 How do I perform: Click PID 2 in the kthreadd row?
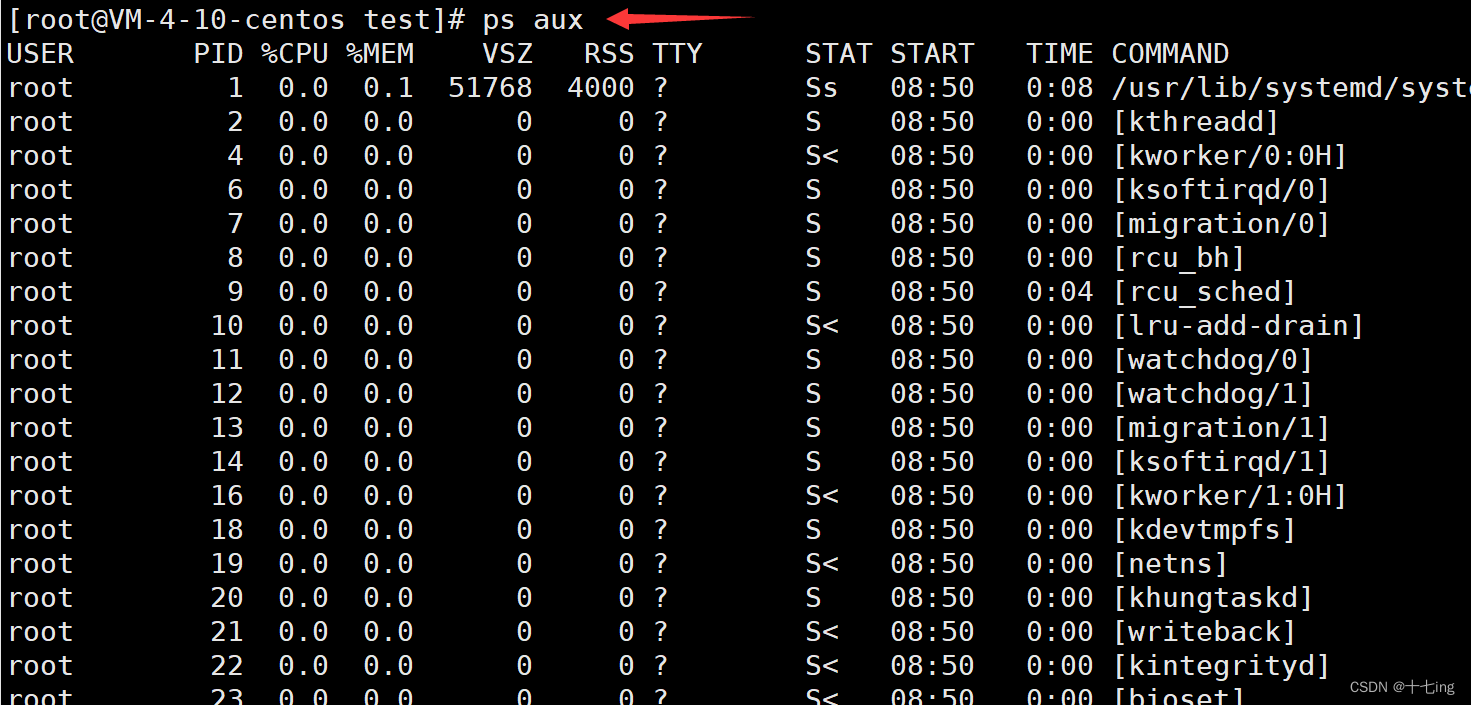coord(235,122)
